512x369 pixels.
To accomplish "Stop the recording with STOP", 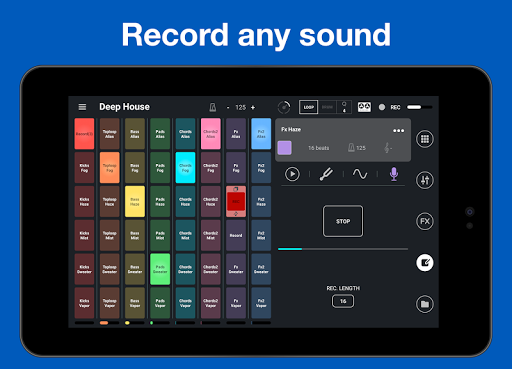I will pyautogui.click(x=343, y=221).
